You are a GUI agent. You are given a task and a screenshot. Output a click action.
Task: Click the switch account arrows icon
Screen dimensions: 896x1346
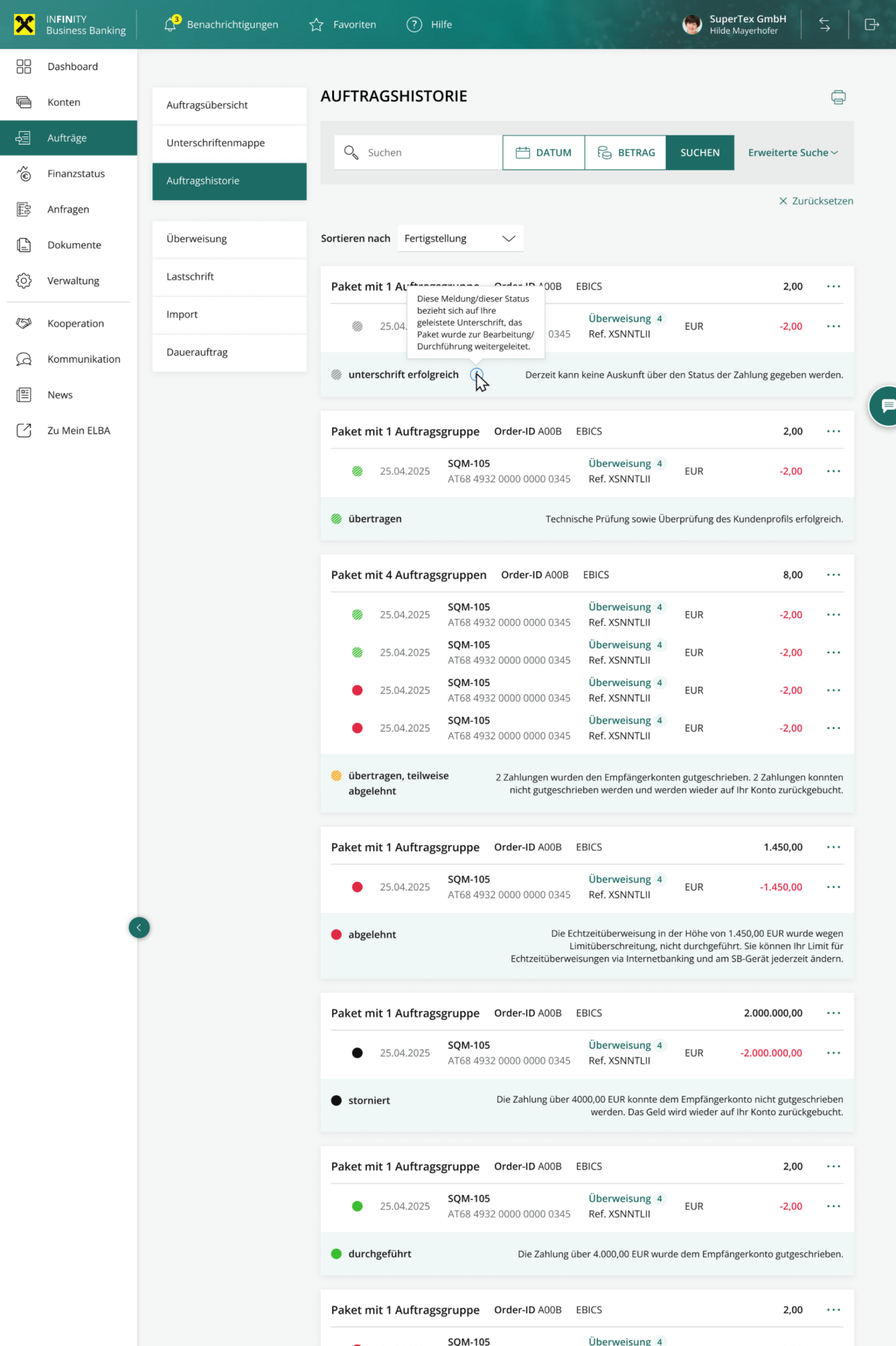tap(824, 25)
